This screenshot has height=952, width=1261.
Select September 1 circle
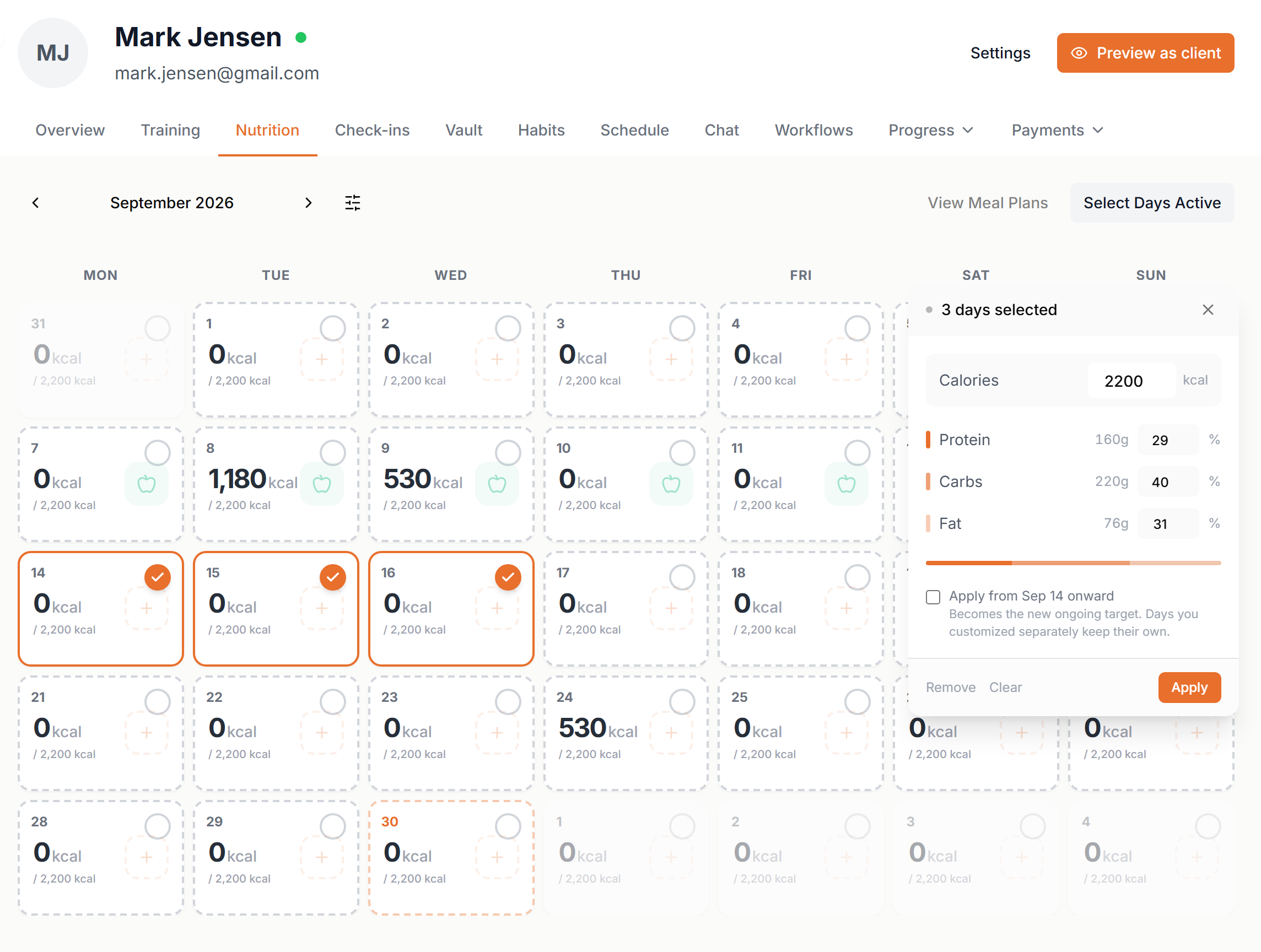pyautogui.click(x=332, y=328)
